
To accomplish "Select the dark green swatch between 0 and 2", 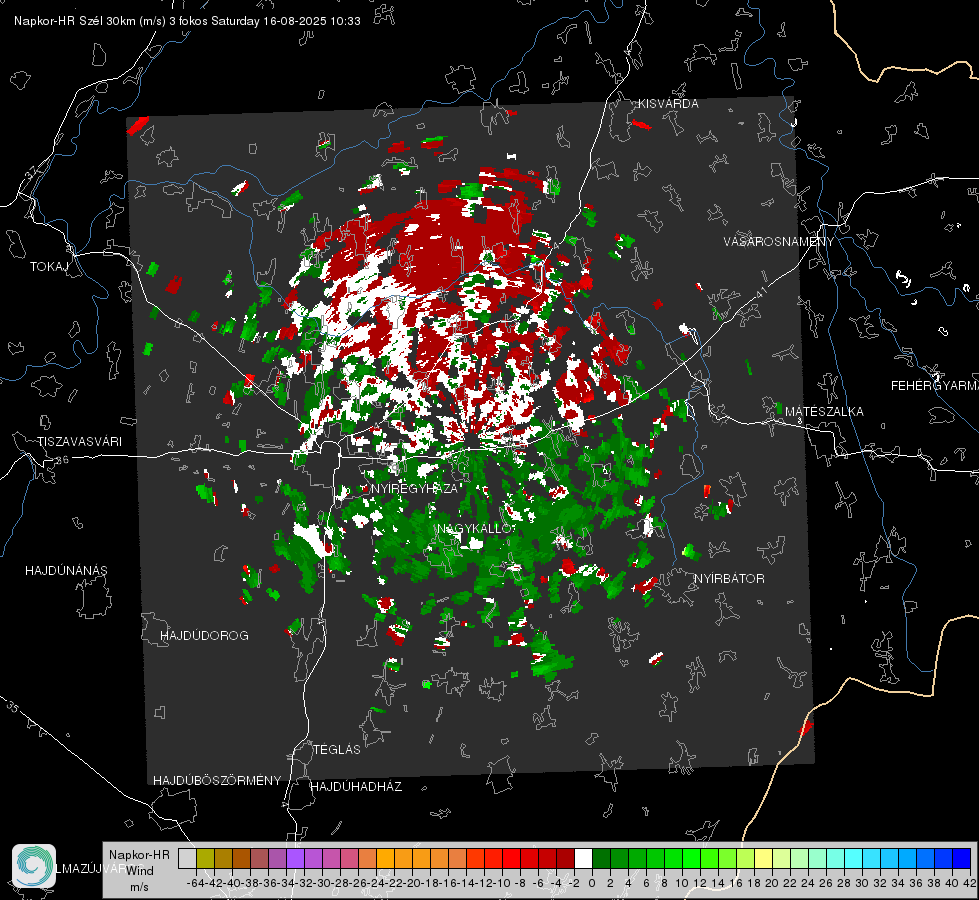I will pos(601,858).
